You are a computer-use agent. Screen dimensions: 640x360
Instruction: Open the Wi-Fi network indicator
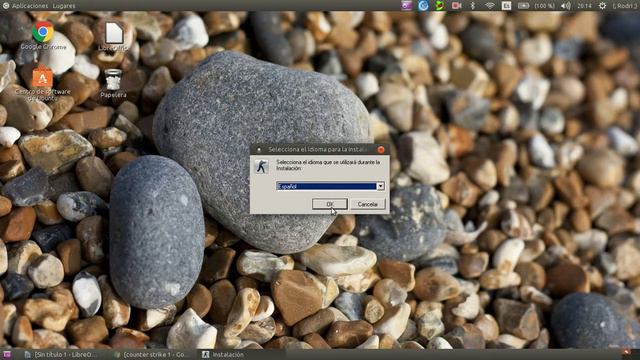point(489,5)
